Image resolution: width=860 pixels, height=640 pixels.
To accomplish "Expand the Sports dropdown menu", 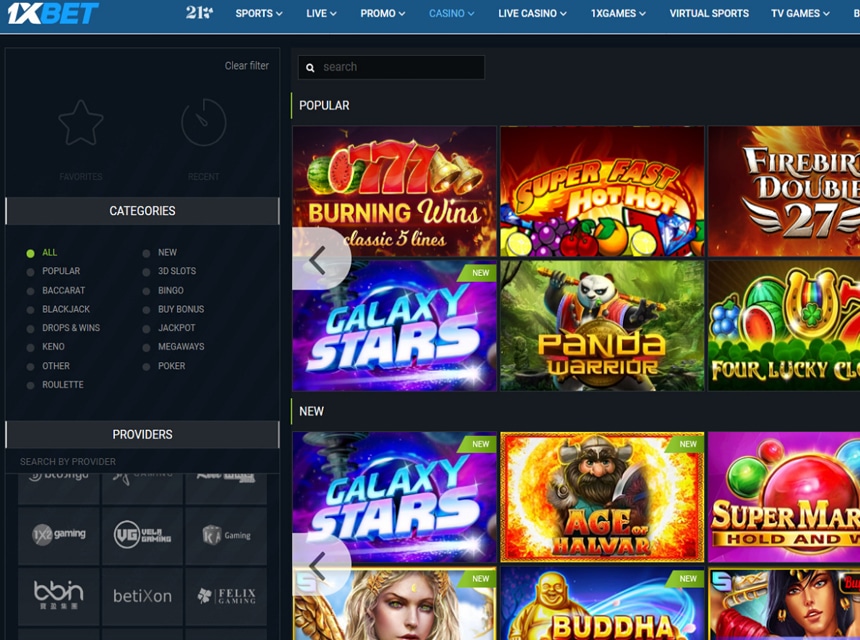I will (258, 14).
